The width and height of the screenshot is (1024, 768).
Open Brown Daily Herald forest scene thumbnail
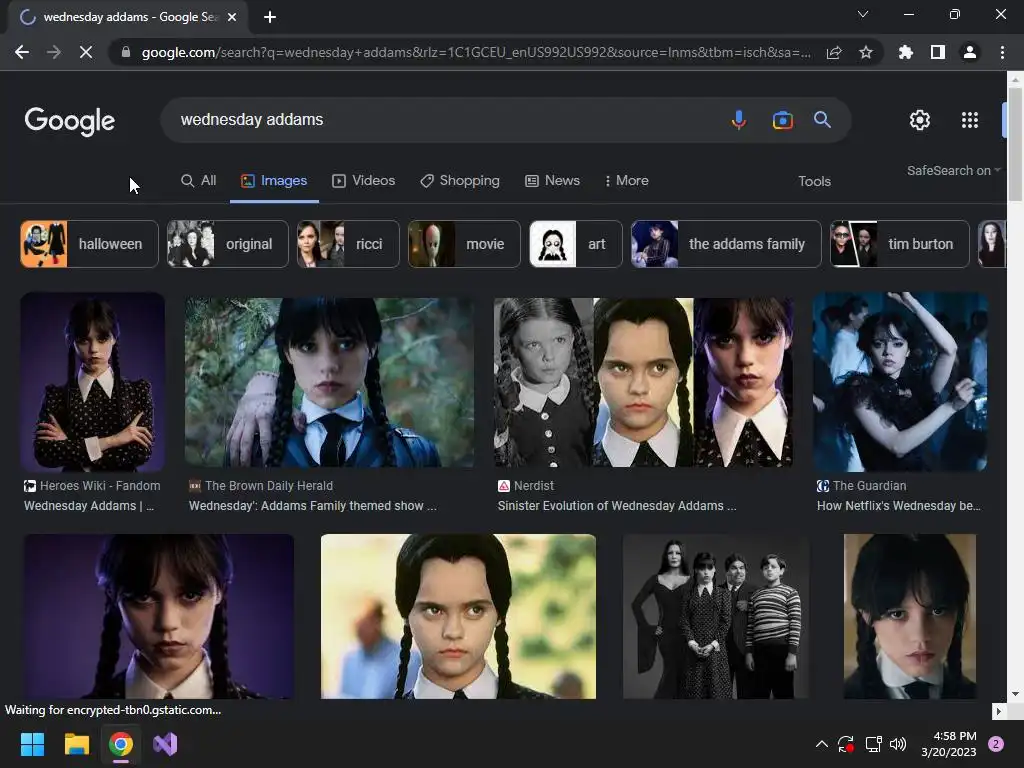329,382
